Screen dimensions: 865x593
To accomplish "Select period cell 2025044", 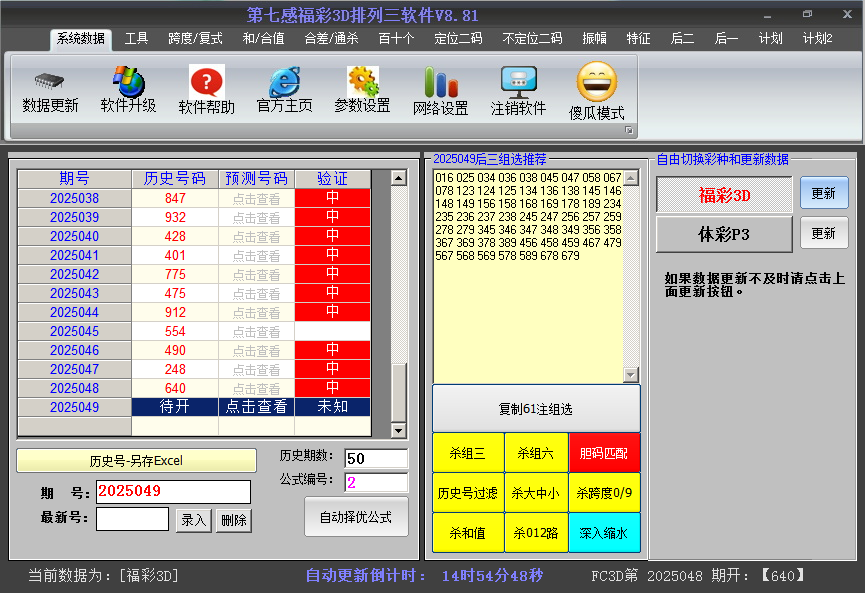I will pos(74,312).
